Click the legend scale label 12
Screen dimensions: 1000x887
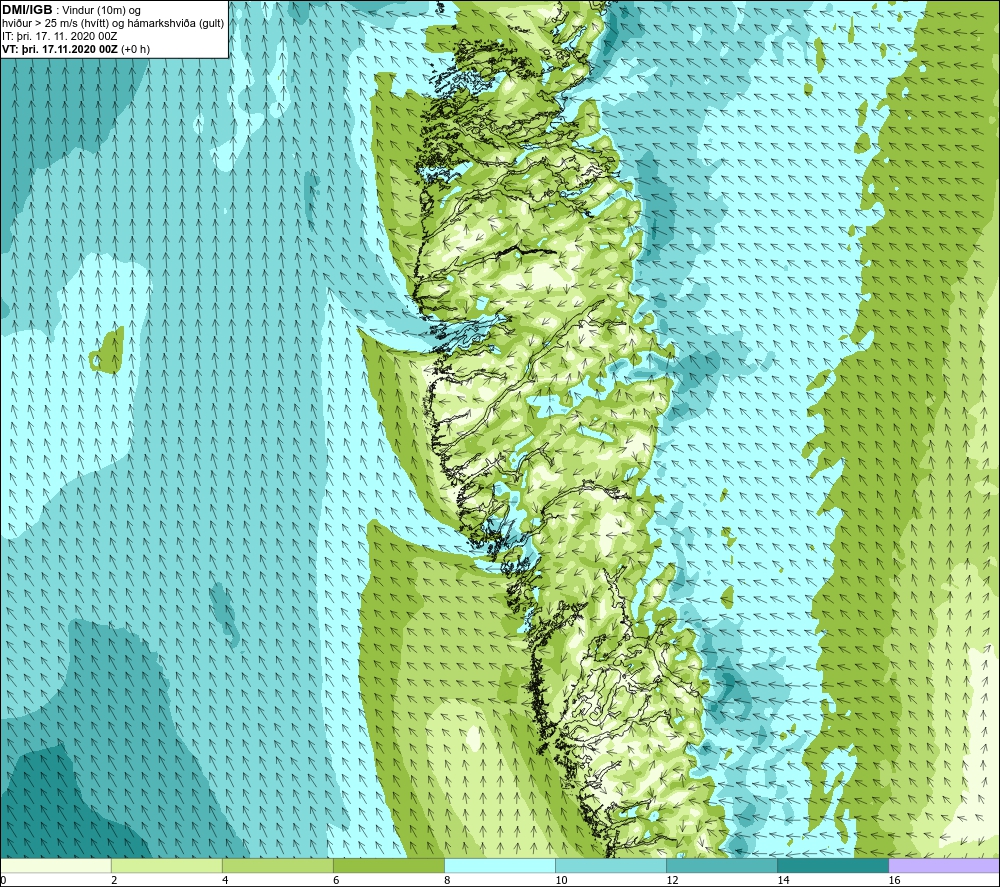click(672, 880)
